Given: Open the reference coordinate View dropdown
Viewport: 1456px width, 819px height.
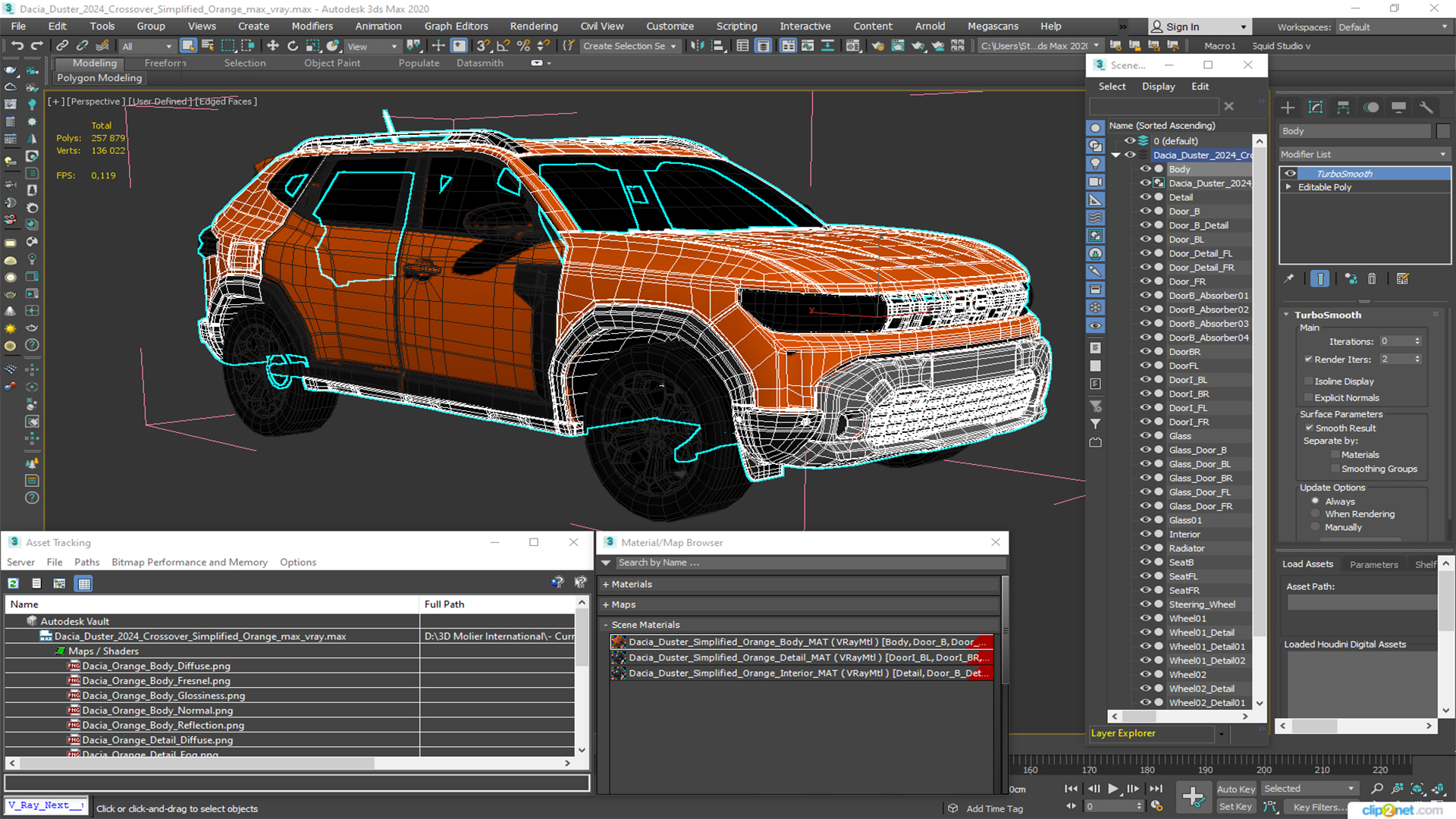Looking at the screenshot, I should coord(372,46).
